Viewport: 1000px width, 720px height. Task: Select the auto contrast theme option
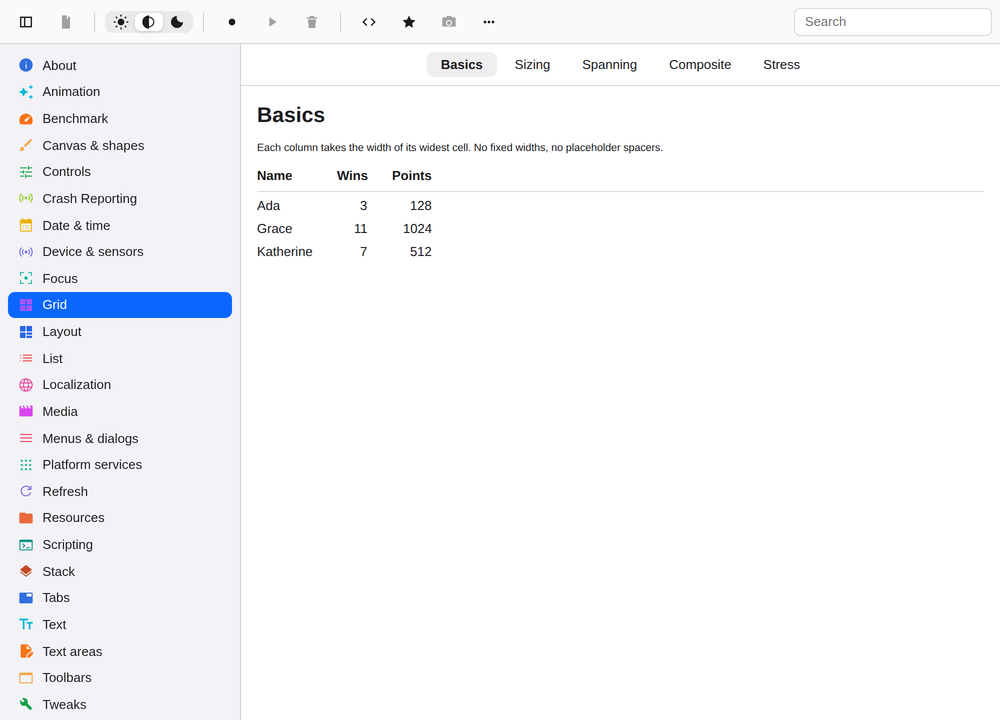(x=149, y=22)
